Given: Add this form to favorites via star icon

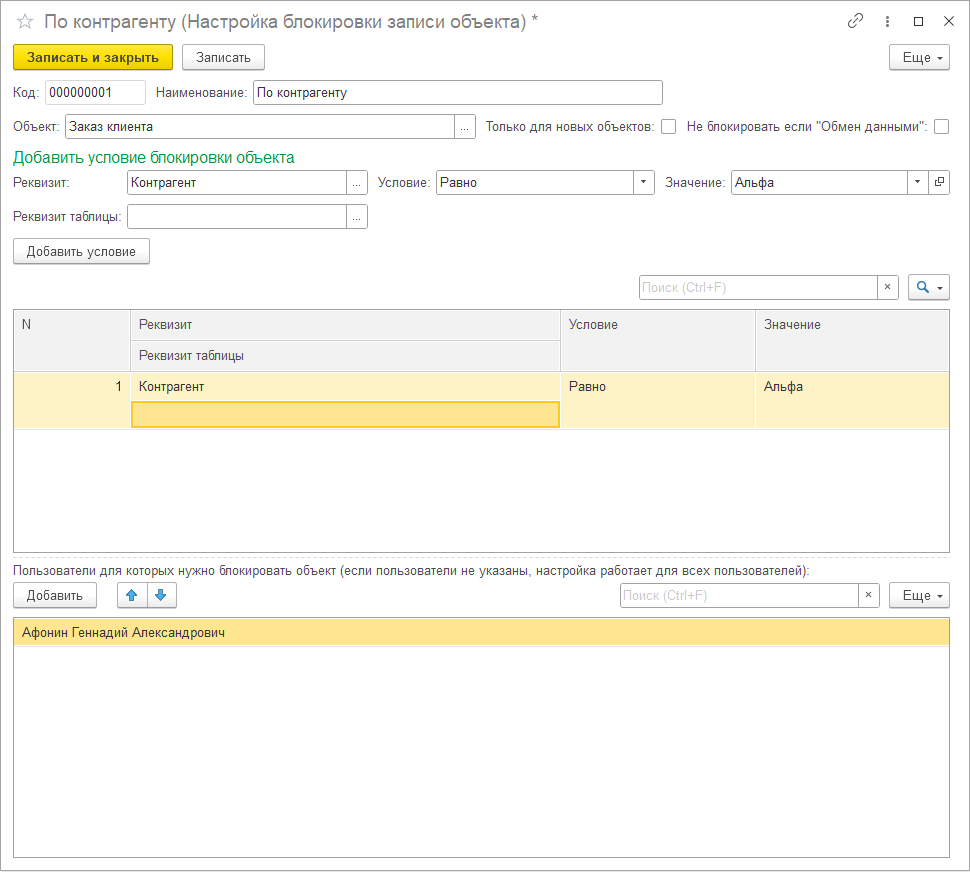Looking at the screenshot, I should coord(25,21).
